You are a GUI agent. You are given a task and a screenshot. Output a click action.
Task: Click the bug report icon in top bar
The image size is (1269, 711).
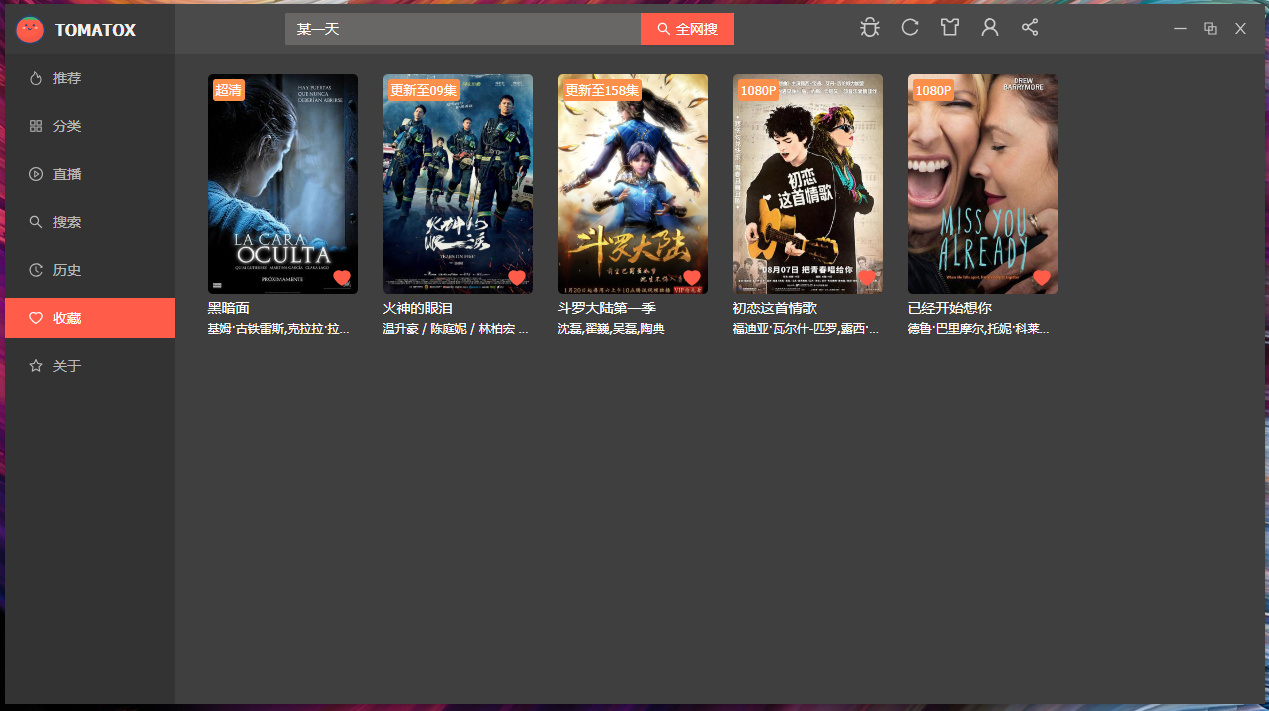coord(870,28)
